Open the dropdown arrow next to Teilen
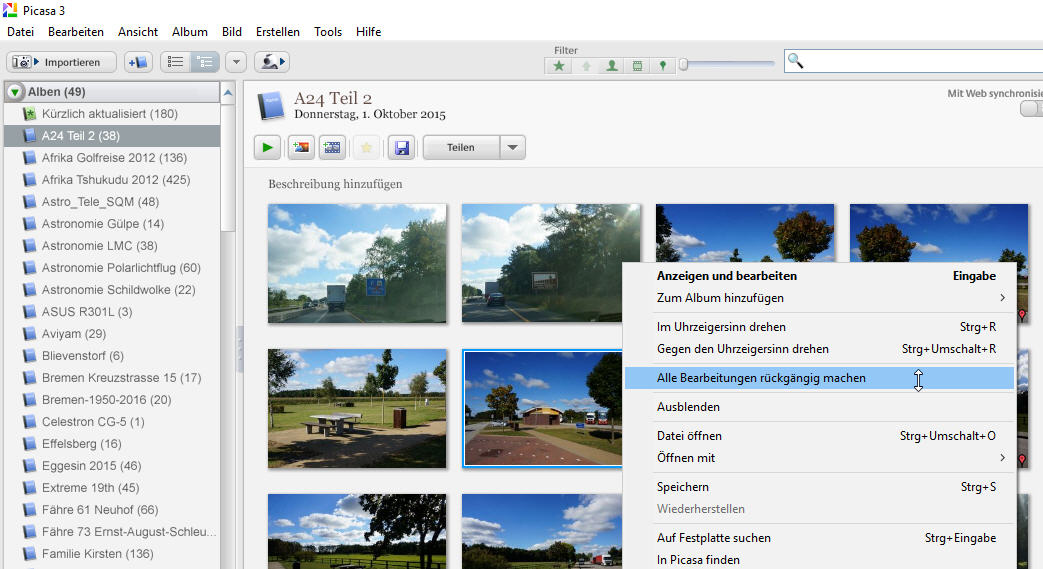The image size is (1043, 569). 512,148
